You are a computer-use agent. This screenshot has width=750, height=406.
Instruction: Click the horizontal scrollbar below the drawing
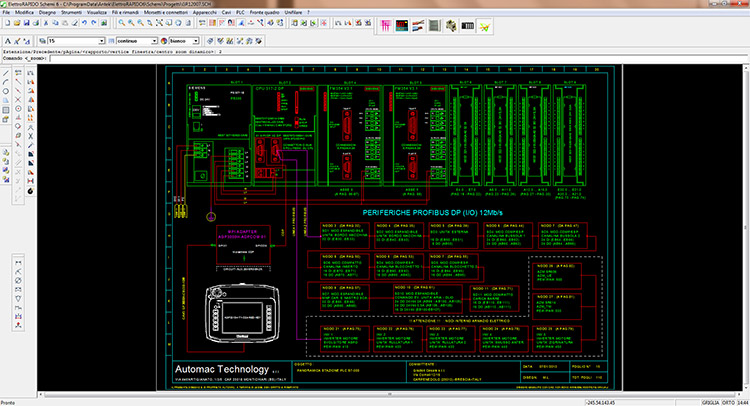tap(390, 395)
